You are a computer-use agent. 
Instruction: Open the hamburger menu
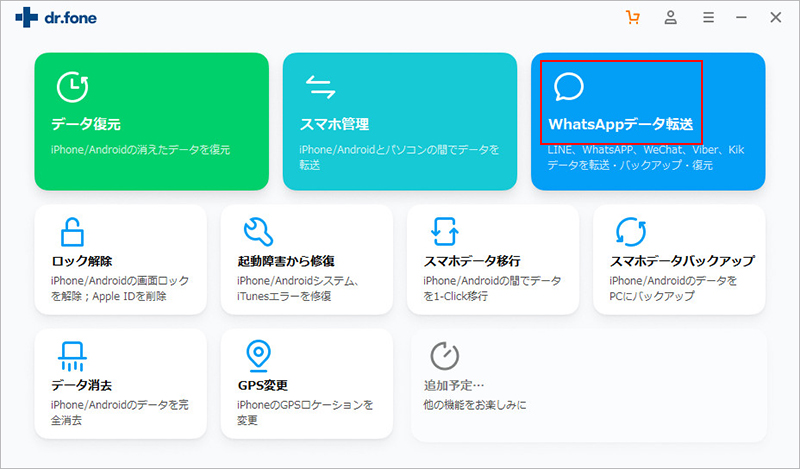click(x=708, y=17)
